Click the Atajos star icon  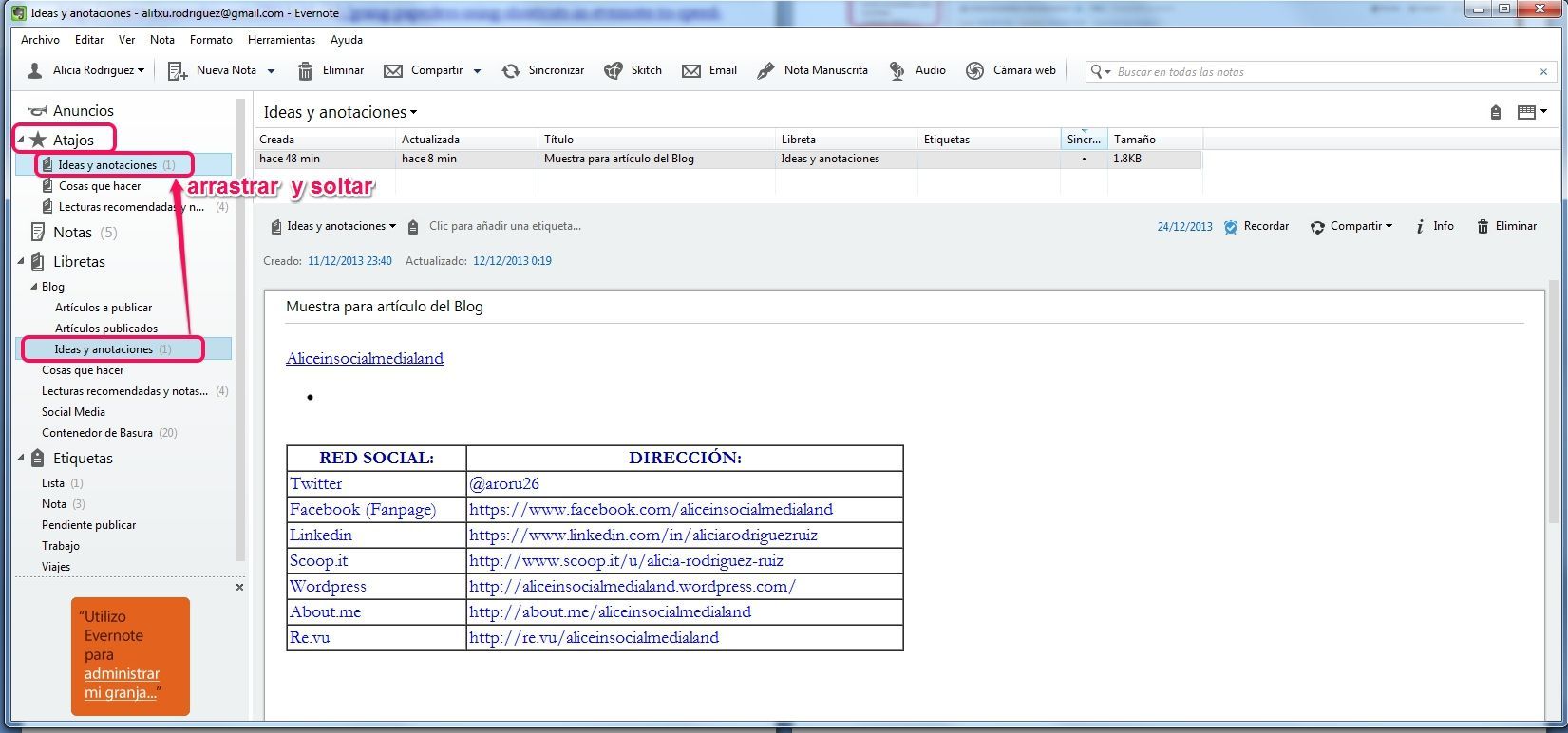click(38, 140)
